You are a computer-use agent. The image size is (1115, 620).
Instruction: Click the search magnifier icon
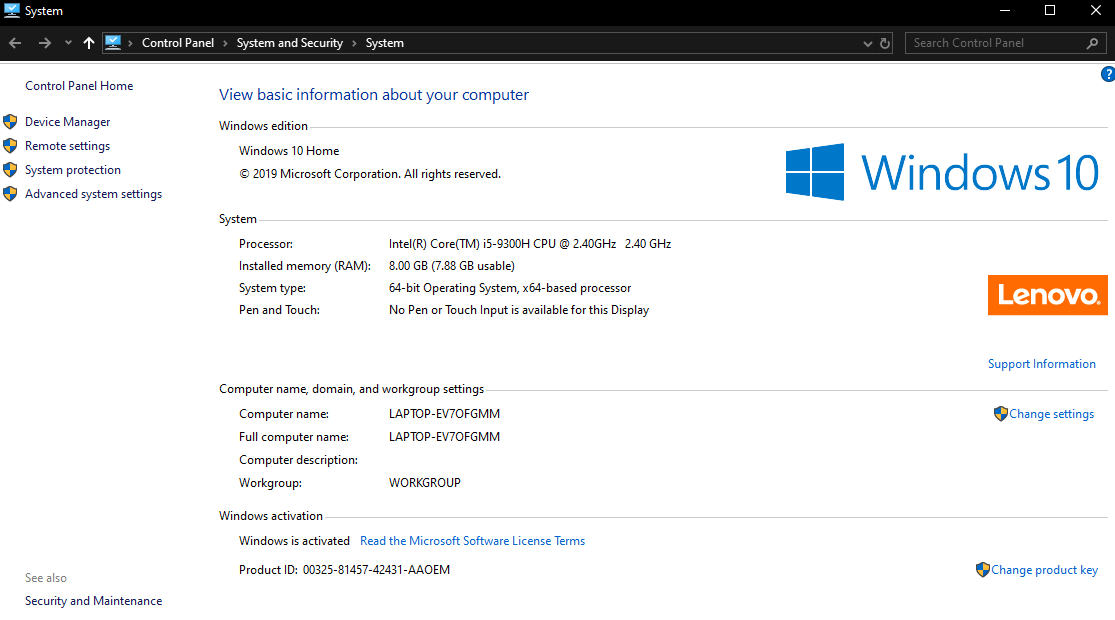pyautogui.click(x=1092, y=43)
